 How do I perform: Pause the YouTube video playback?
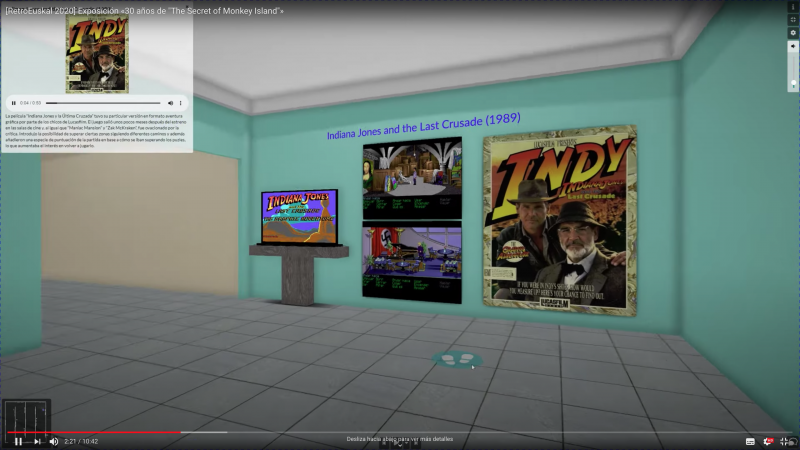(x=18, y=441)
